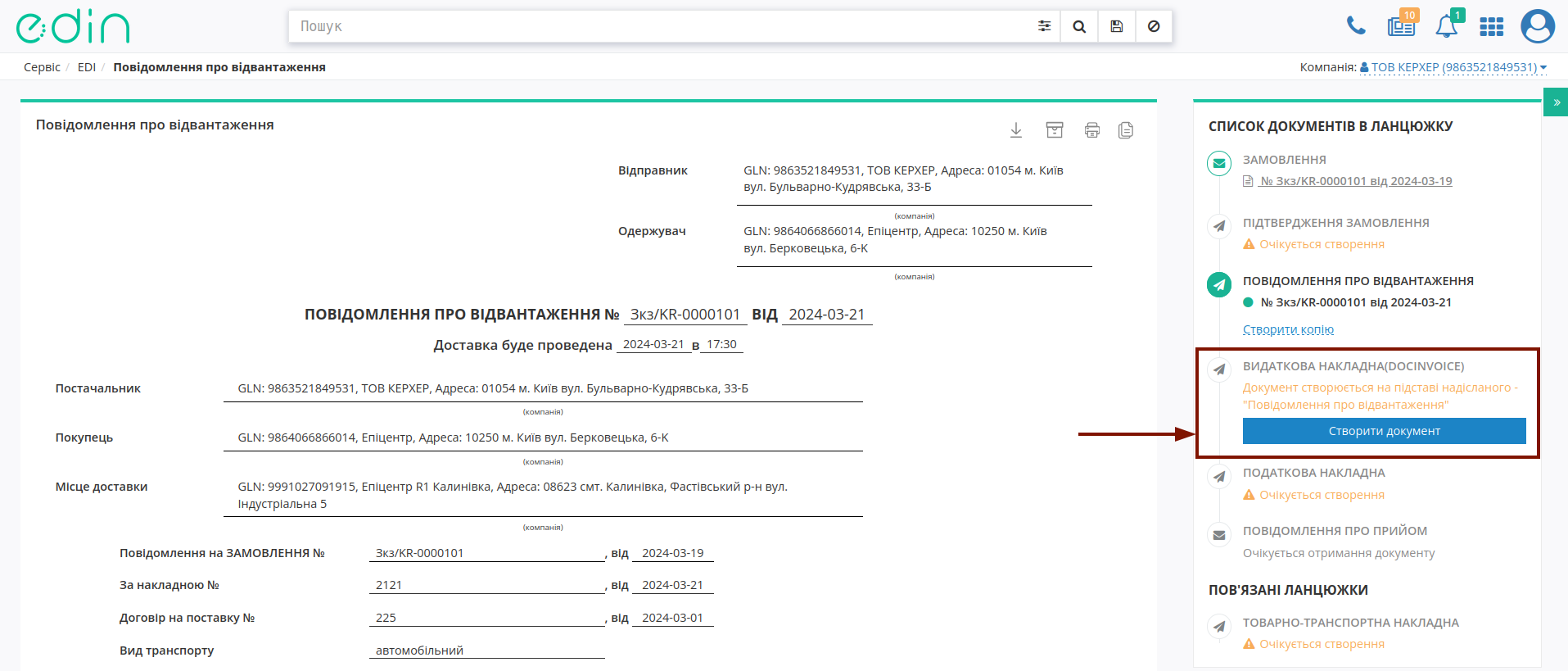Screen dimensions: 1568x671
Task: Click Очікується створення under ПОДАТКОВА НАКЛАДНА
Action: pos(1322,495)
